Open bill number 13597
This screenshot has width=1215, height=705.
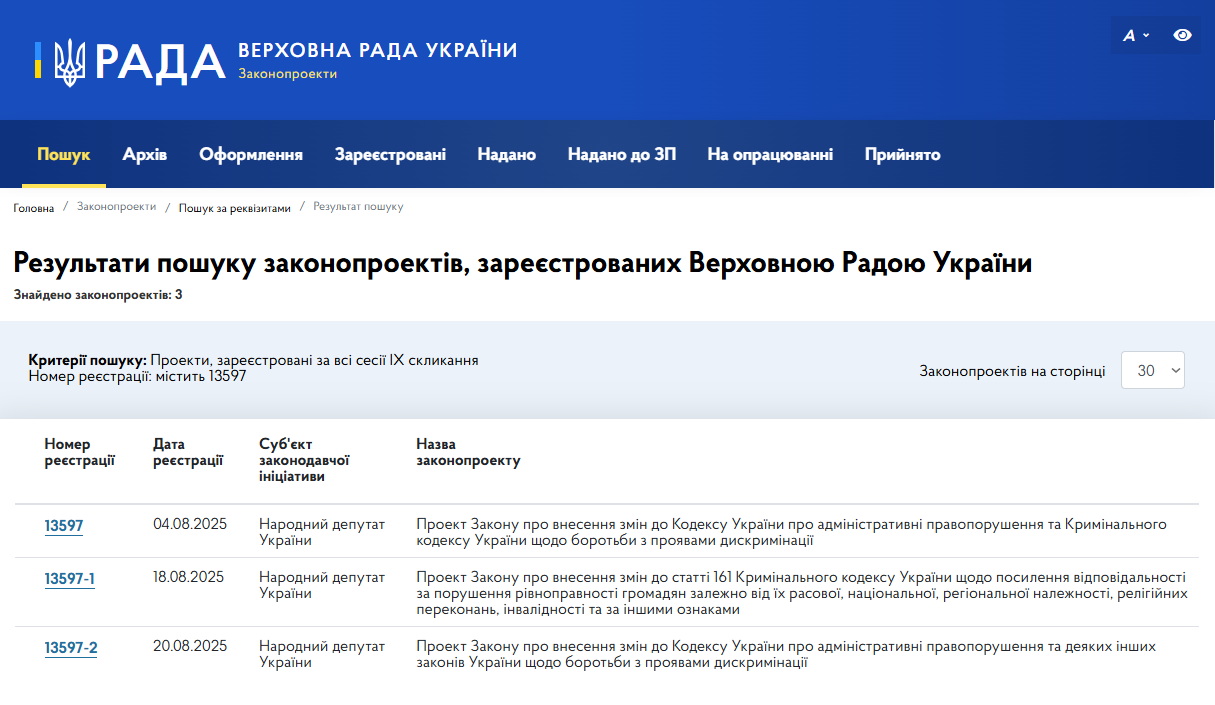(64, 526)
